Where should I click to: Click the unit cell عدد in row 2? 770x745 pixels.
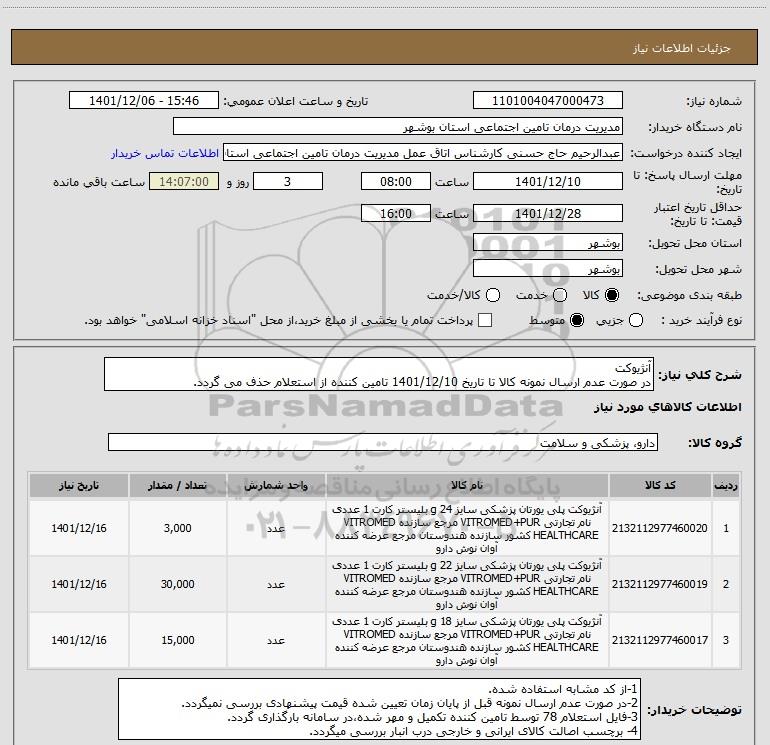(275, 584)
